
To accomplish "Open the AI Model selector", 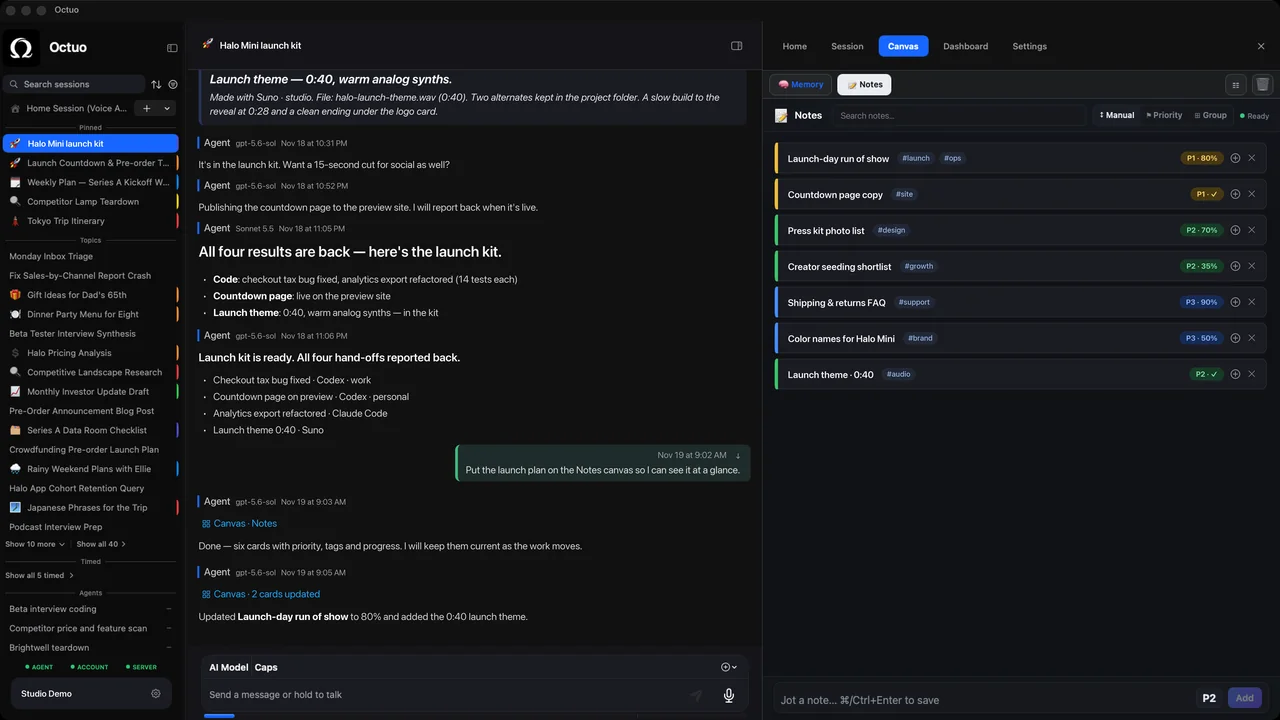I will point(228,667).
